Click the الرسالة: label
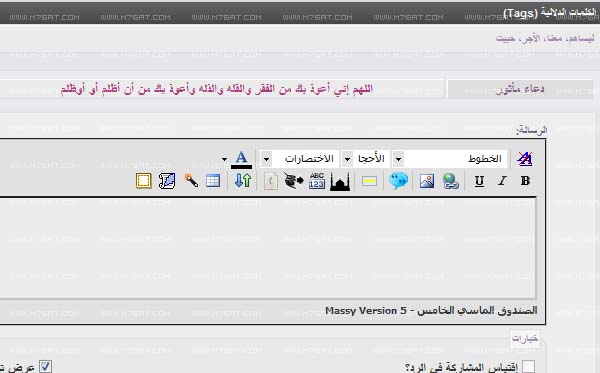Screen dimensions: 600x373 532,130
